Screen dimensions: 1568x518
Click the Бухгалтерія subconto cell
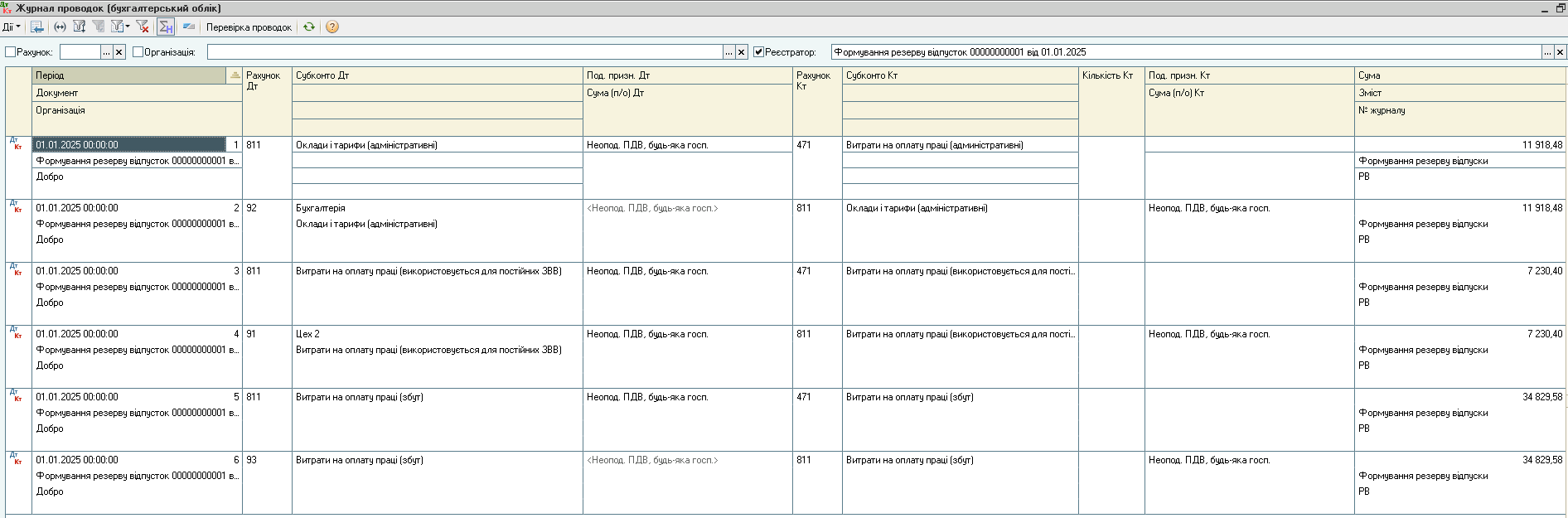pos(438,208)
